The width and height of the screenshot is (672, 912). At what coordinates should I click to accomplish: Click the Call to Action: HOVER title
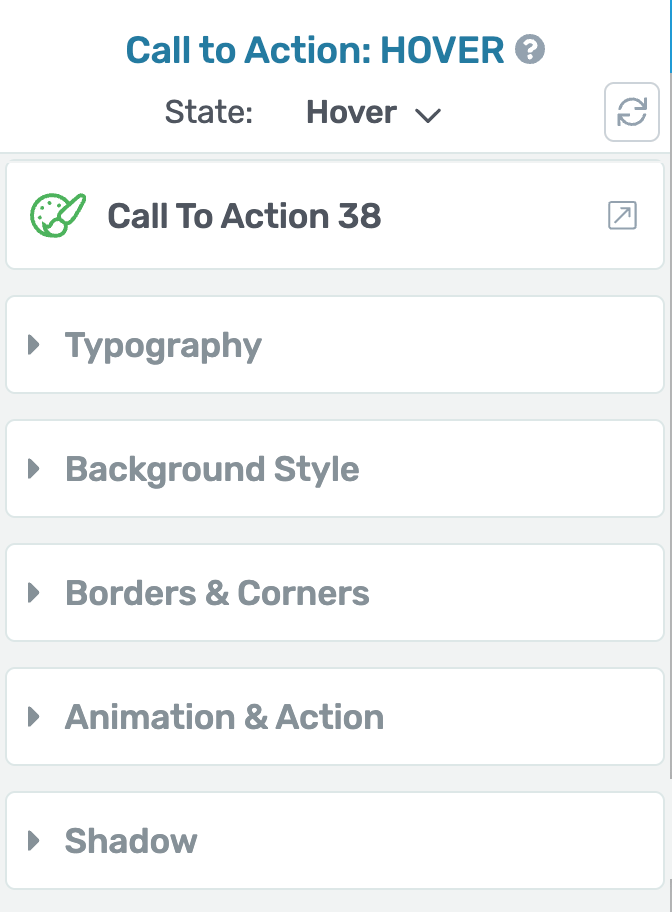point(315,49)
